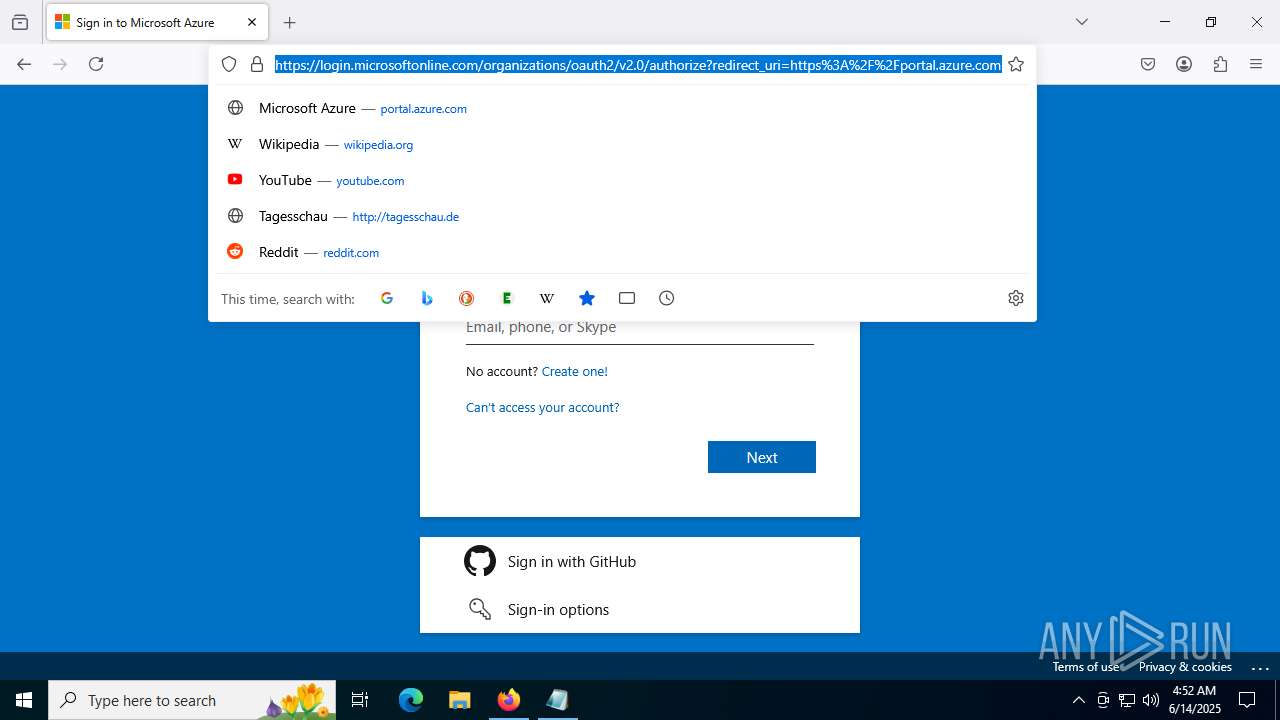Search this time with DuckDuckGo
This screenshot has height=720, width=1280.
[467, 298]
